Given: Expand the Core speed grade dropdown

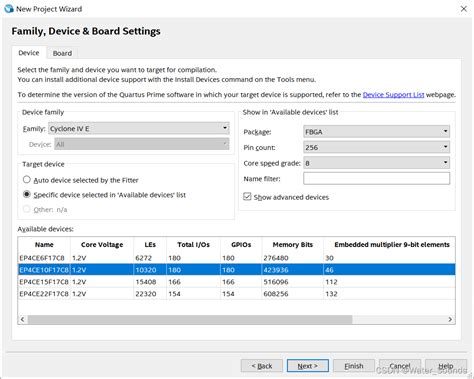Looking at the screenshot, I should 376,163.
